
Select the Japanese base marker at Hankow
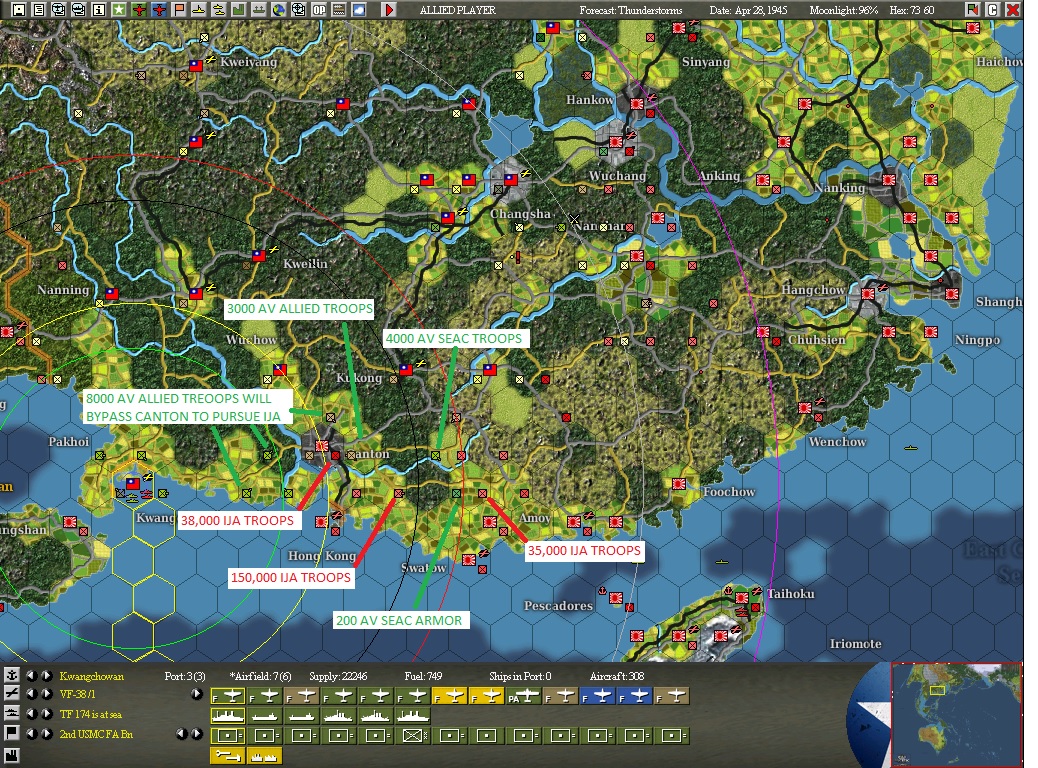(x=637, y=103)
